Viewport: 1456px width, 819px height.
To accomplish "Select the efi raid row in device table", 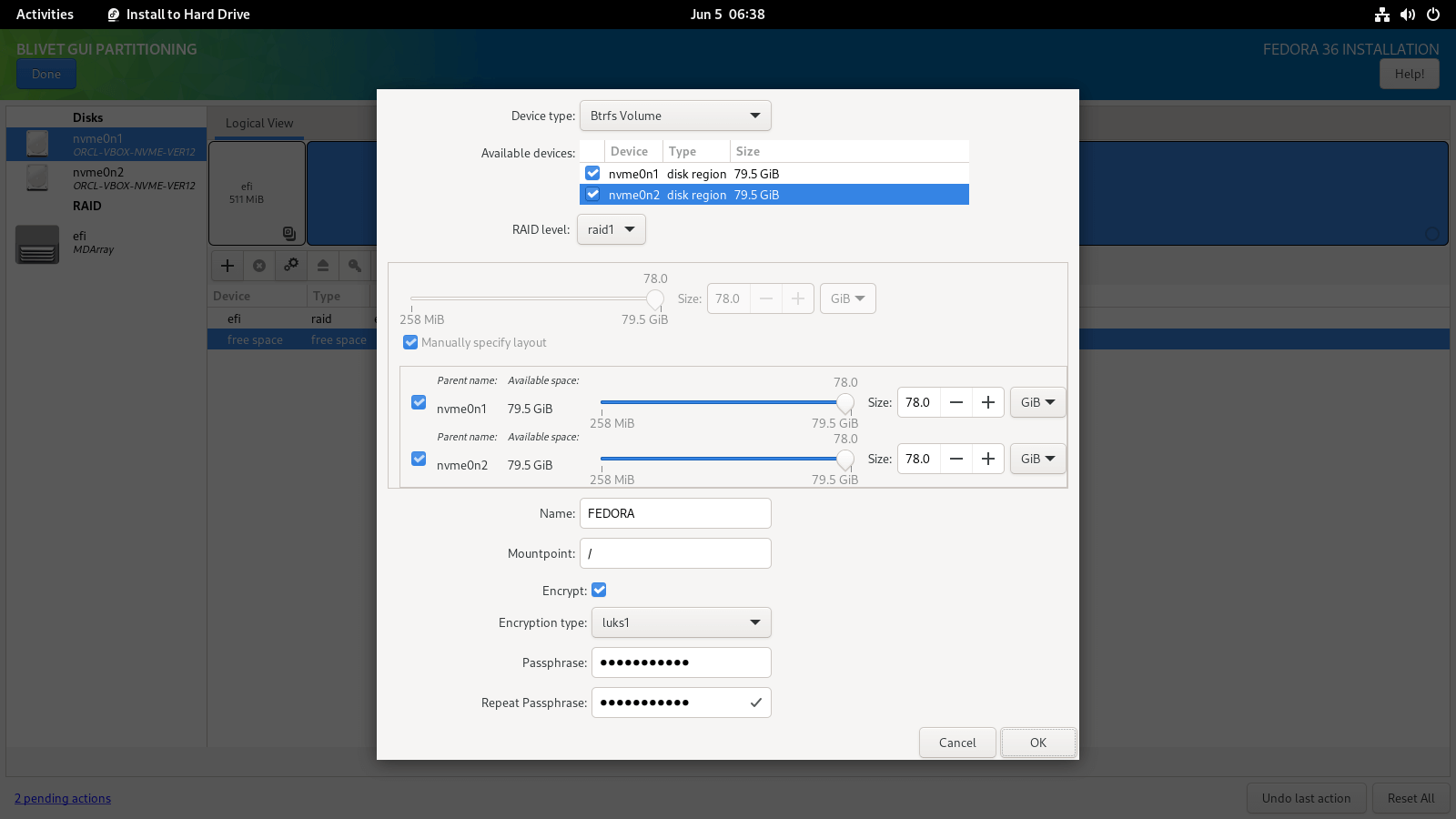I will point(292,318).
